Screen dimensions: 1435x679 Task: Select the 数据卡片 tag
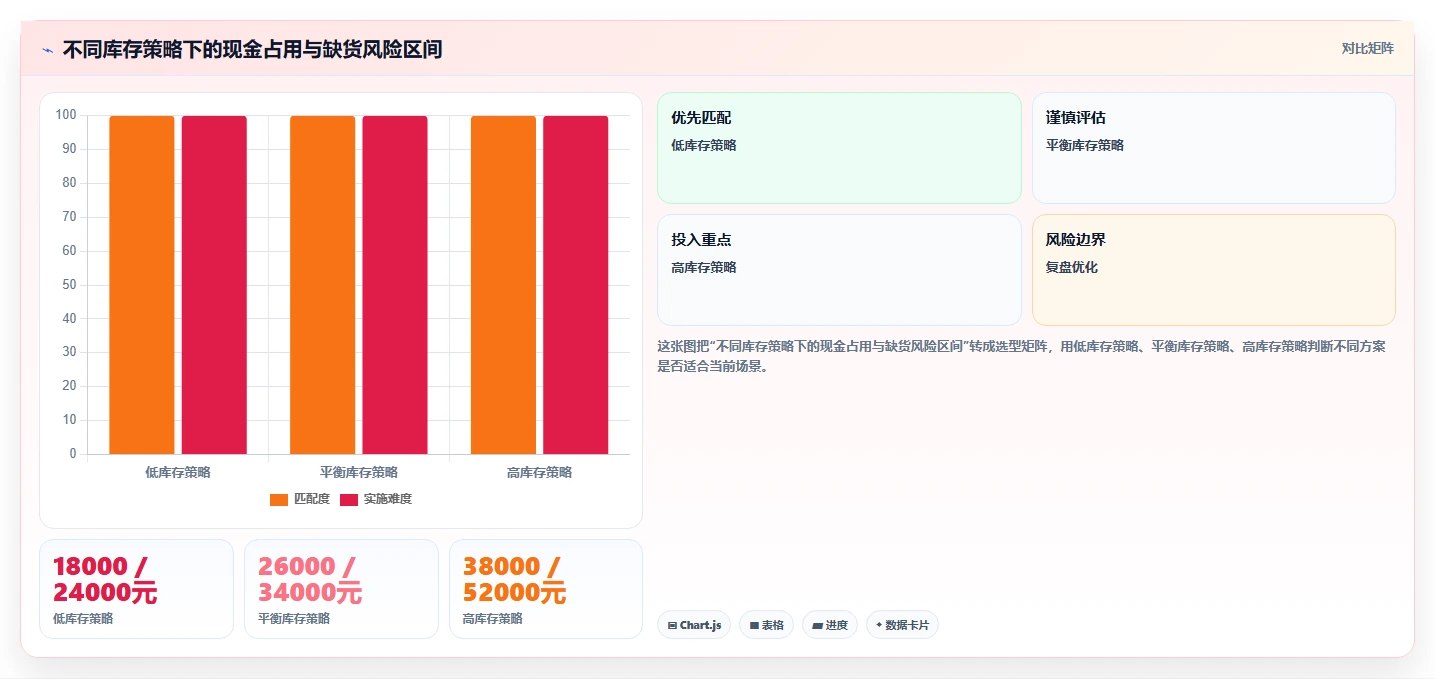(902, 625)
